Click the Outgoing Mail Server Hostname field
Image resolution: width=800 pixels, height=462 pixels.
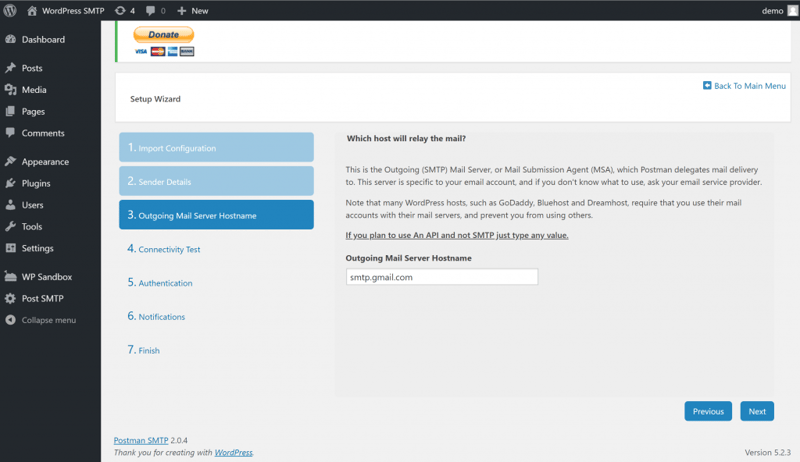click(x=441, y=277)
